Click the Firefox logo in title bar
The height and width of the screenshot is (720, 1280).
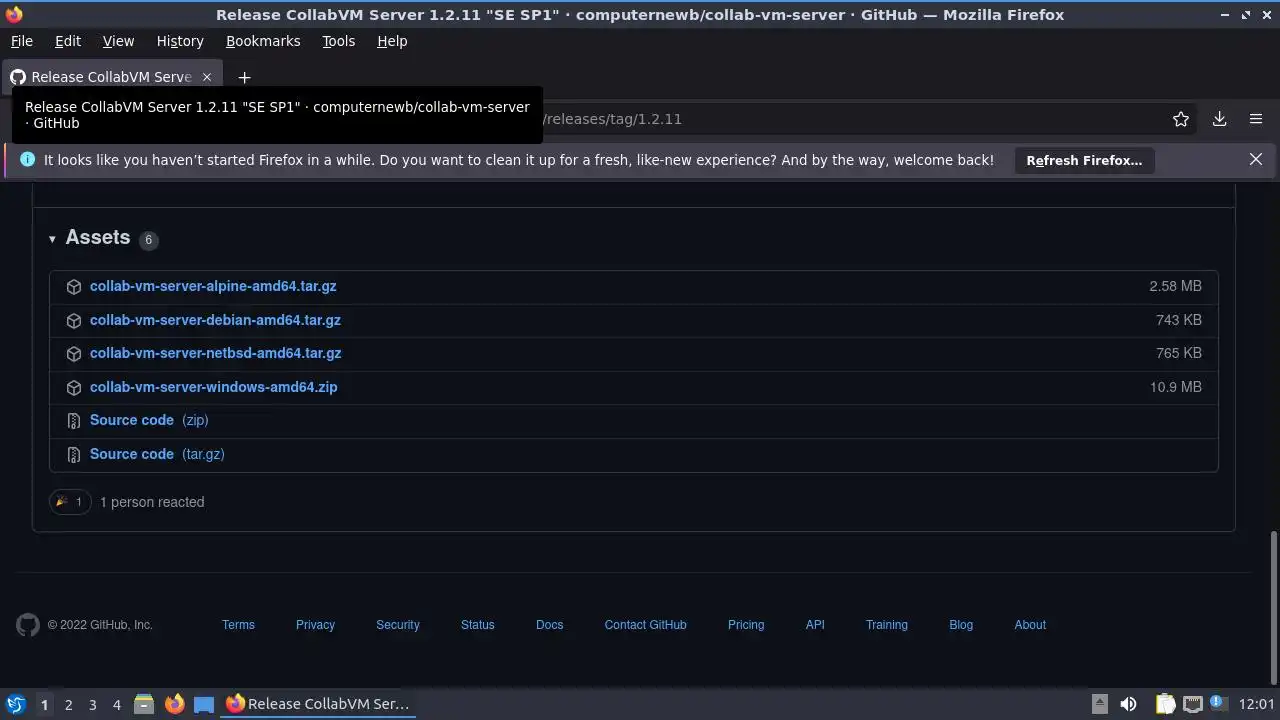(x=13, y=14)
